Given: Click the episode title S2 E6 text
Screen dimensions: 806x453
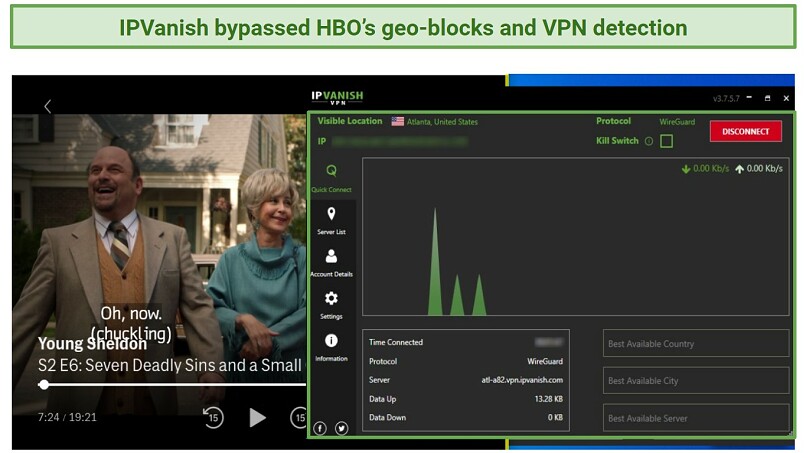Looking at the screenshot, I should pos(170,365).
